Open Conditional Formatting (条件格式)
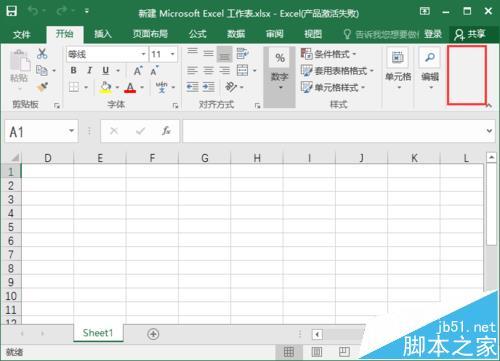 point(329,54)
